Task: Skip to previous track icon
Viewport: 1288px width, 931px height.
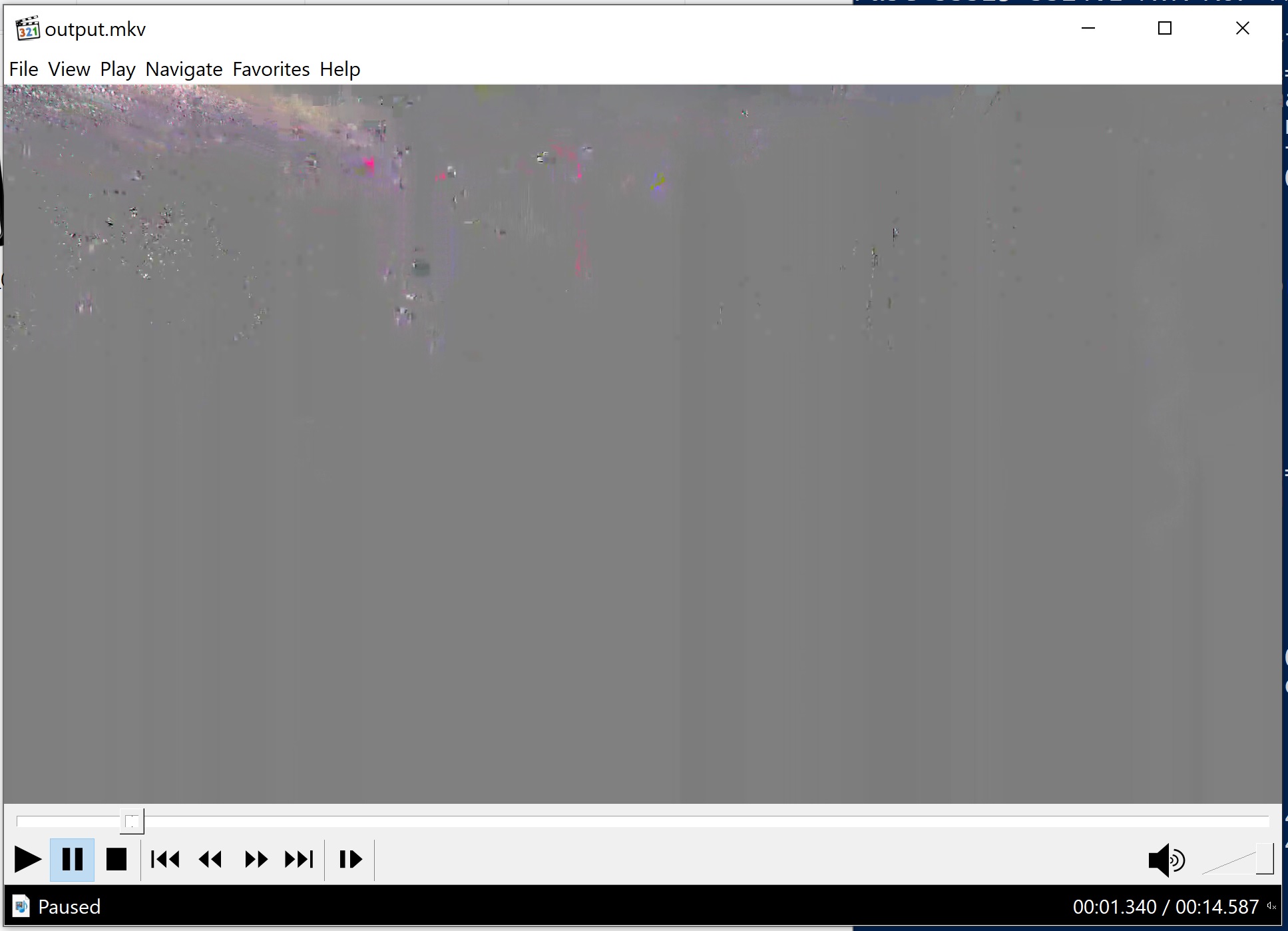Action: (165, 860)
